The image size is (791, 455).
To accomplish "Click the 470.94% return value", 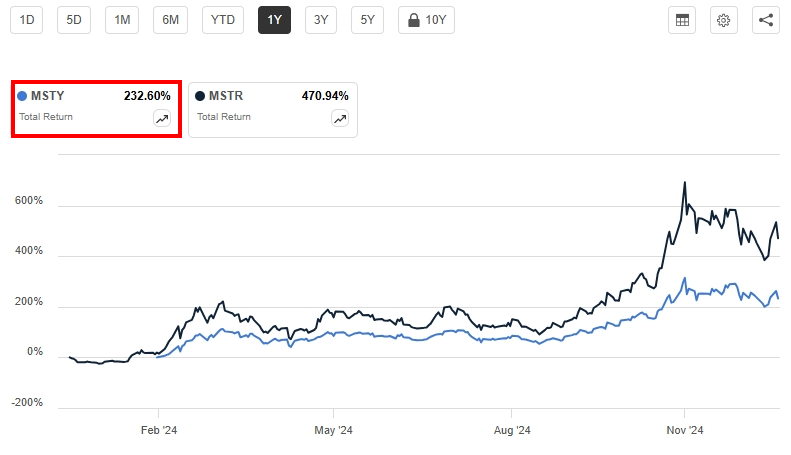I will click(325, 96).
